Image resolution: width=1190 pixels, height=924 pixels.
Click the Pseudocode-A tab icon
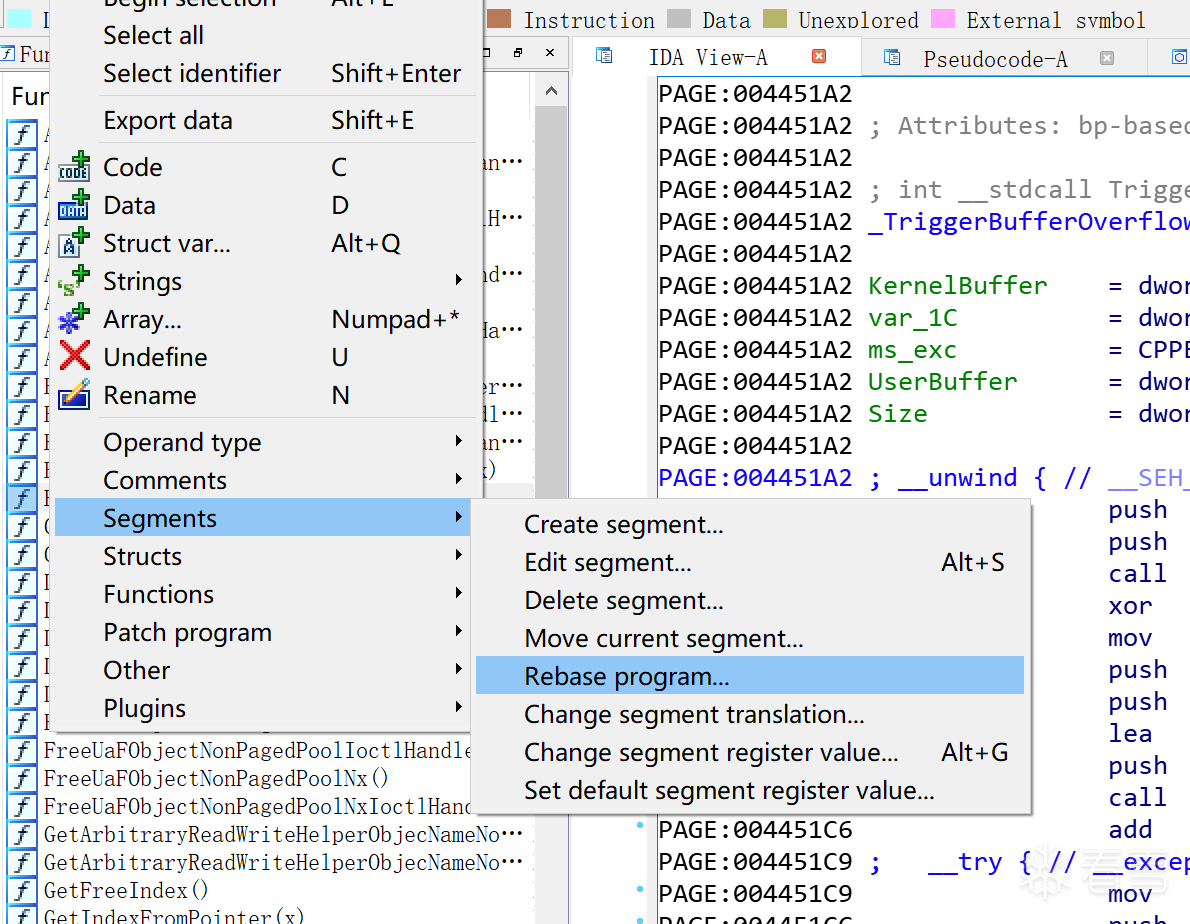pos(892,57)
